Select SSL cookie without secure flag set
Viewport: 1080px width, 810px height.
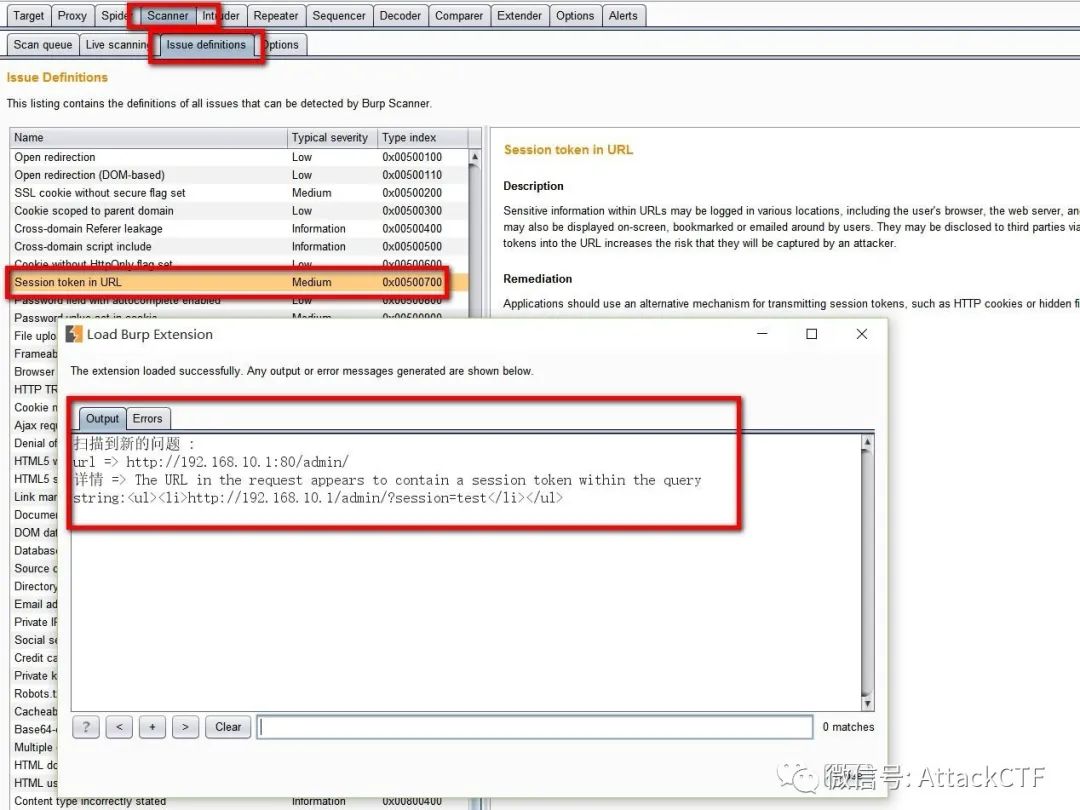coord(238,193)
